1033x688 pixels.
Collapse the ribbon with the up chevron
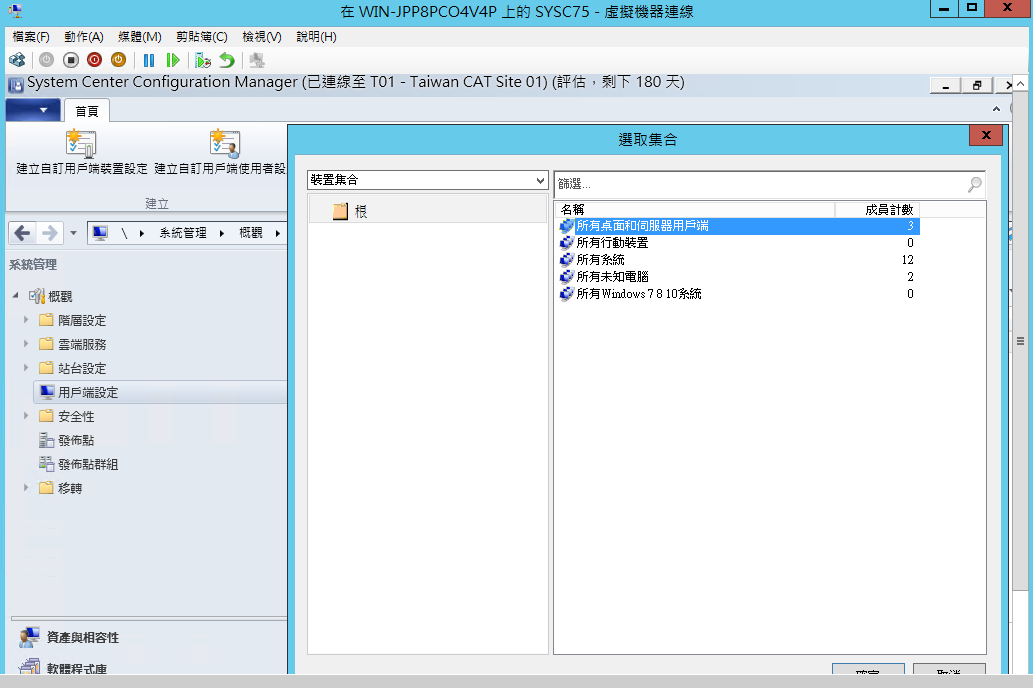pyautogui.click(x=996, y=109)
